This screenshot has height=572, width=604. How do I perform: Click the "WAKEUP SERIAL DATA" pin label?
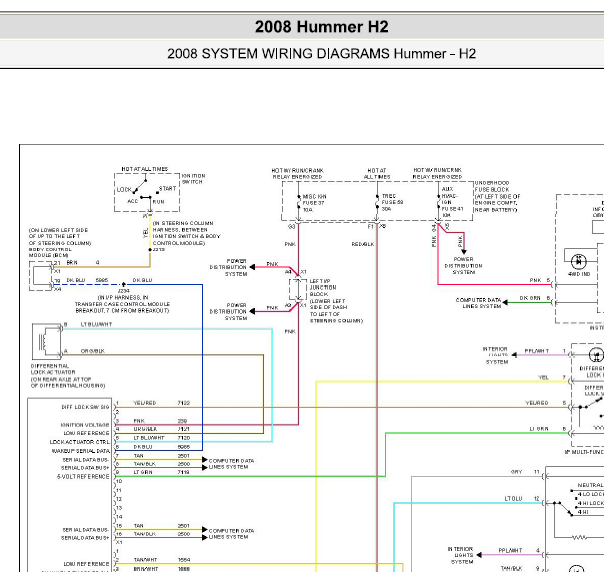[81, 451]
